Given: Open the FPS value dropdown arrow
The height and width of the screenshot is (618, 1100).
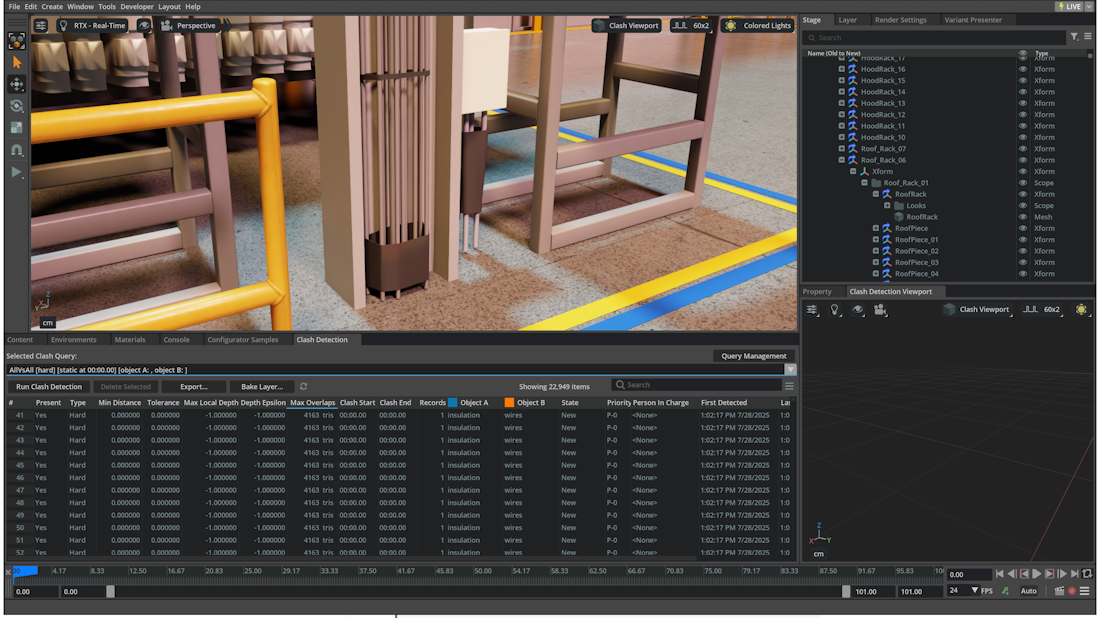Looking at the screenshot, I should pos(974,591).
